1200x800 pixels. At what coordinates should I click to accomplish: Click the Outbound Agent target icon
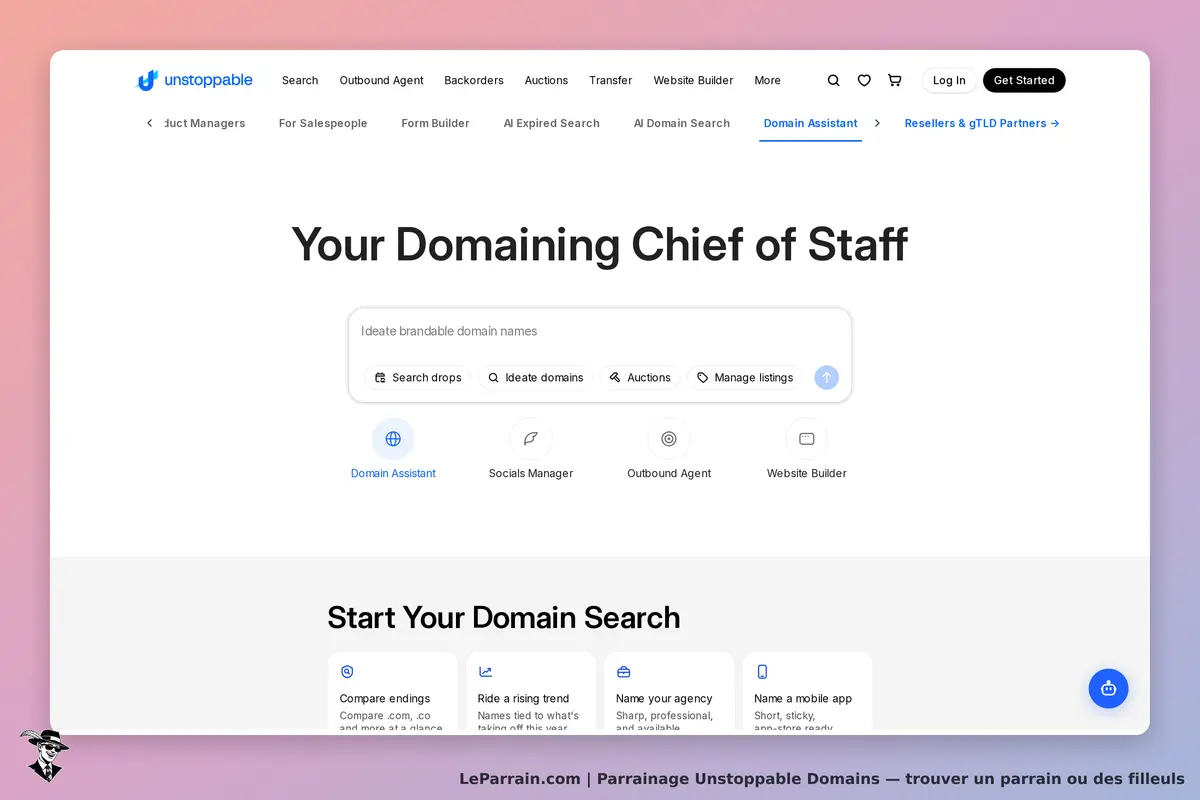[669, 438]
